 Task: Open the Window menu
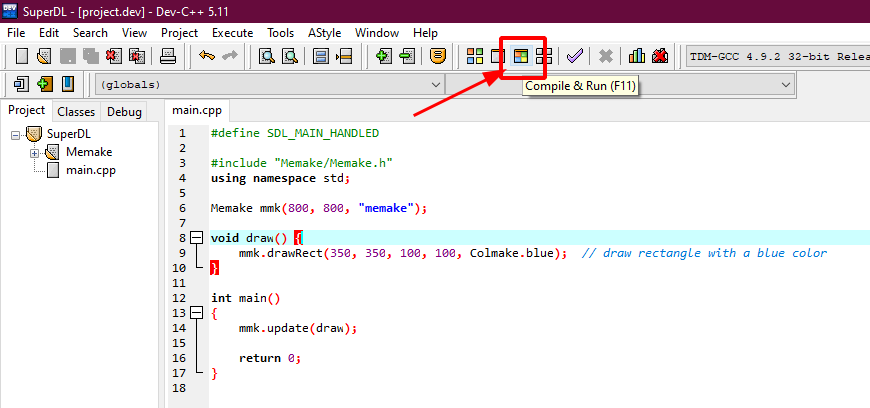pyautogui.click(x=377, y=33)
